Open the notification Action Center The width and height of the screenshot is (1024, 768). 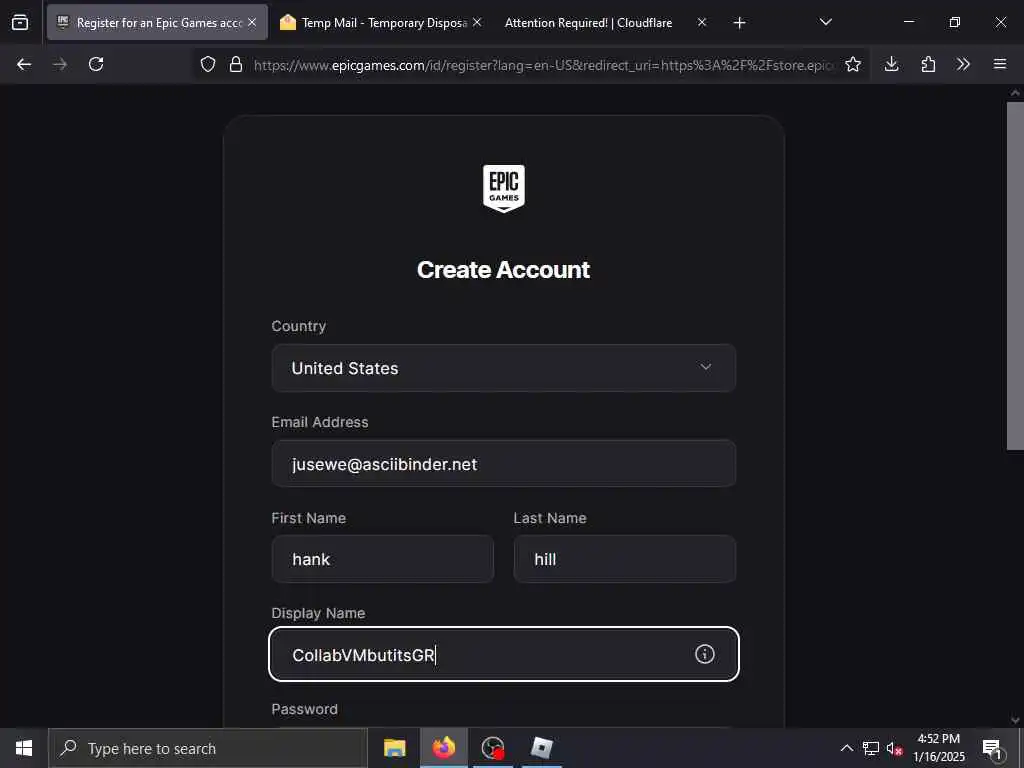pos(992,748)
